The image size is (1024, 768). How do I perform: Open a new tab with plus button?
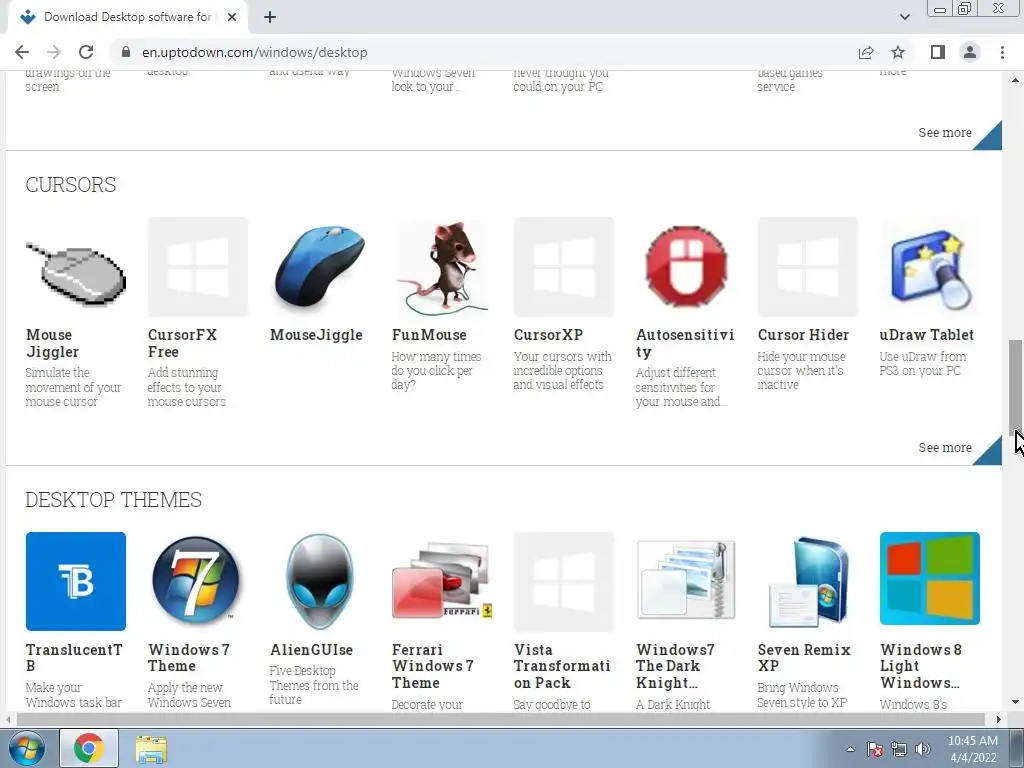pos(270,17)
